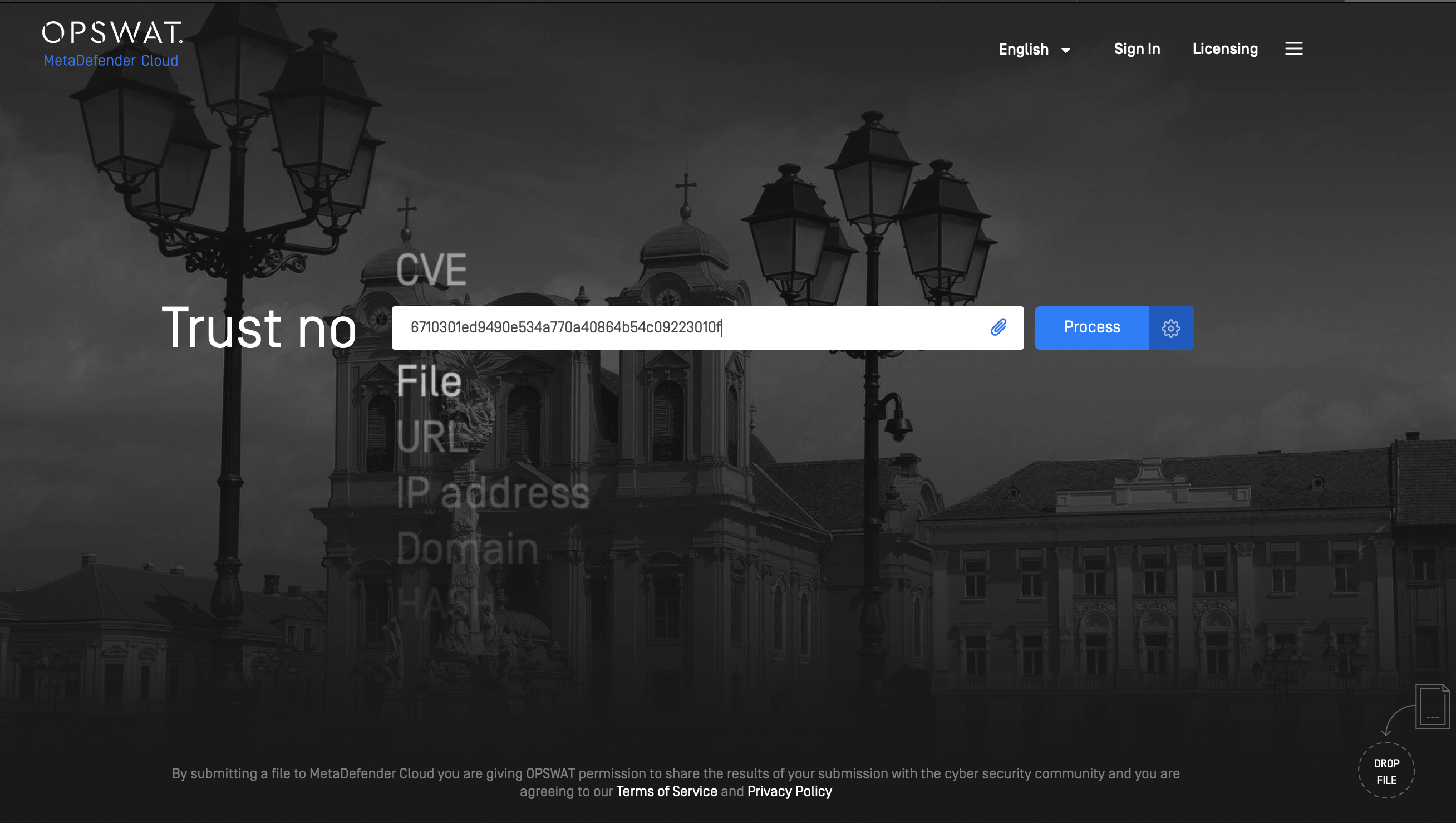Click the Drop File circle

(1386, 771)
